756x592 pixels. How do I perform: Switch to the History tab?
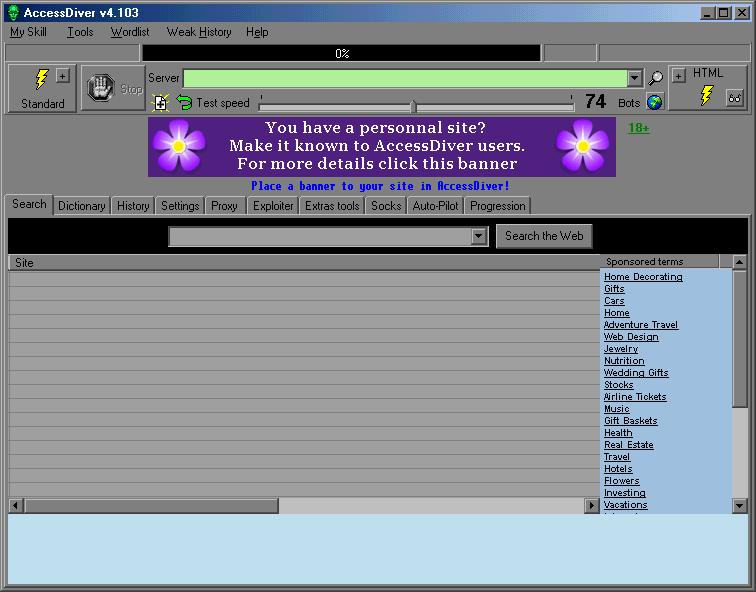pos(133,206)
